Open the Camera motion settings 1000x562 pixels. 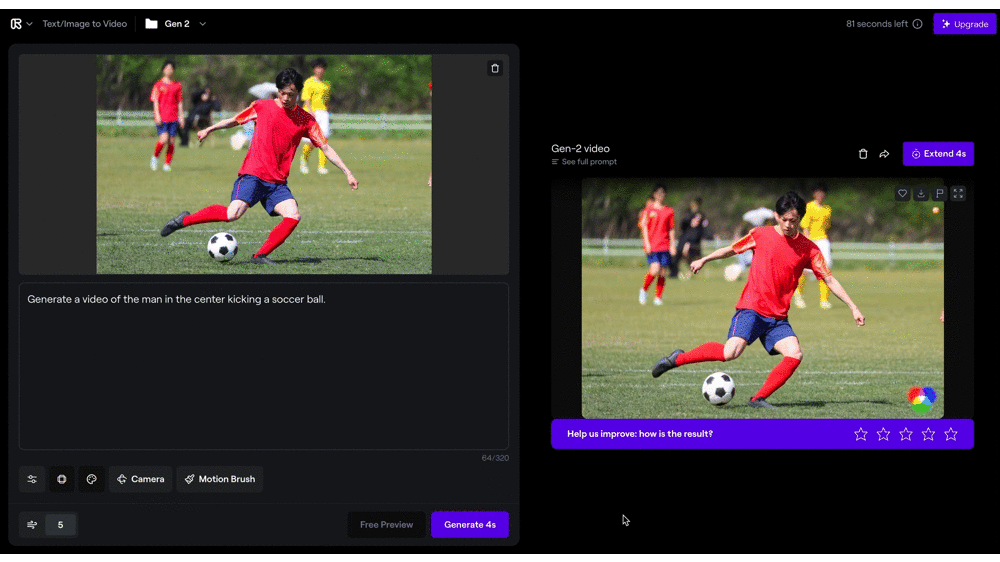[x=140, y=479]
